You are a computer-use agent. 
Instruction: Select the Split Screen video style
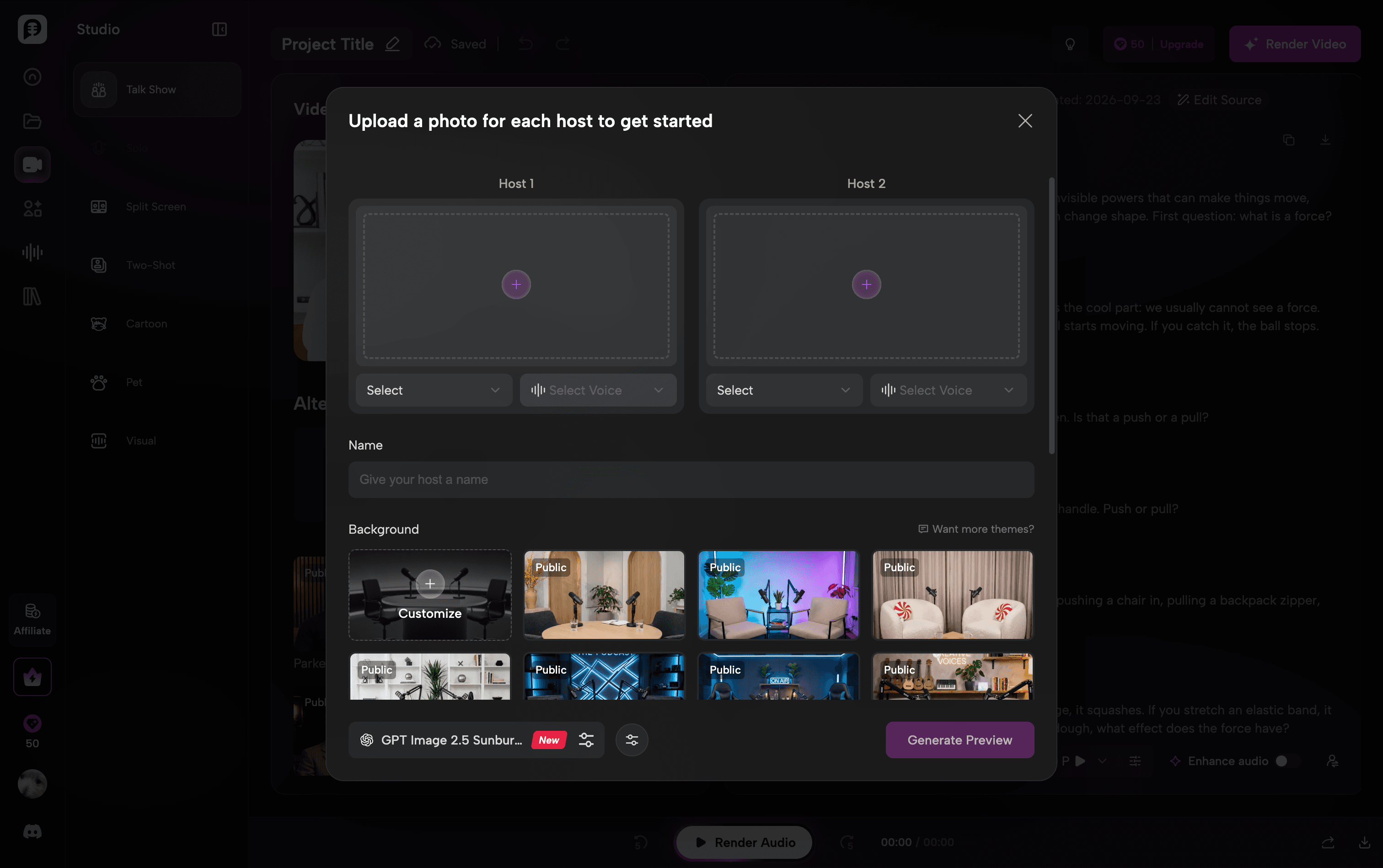click(157, 207)
